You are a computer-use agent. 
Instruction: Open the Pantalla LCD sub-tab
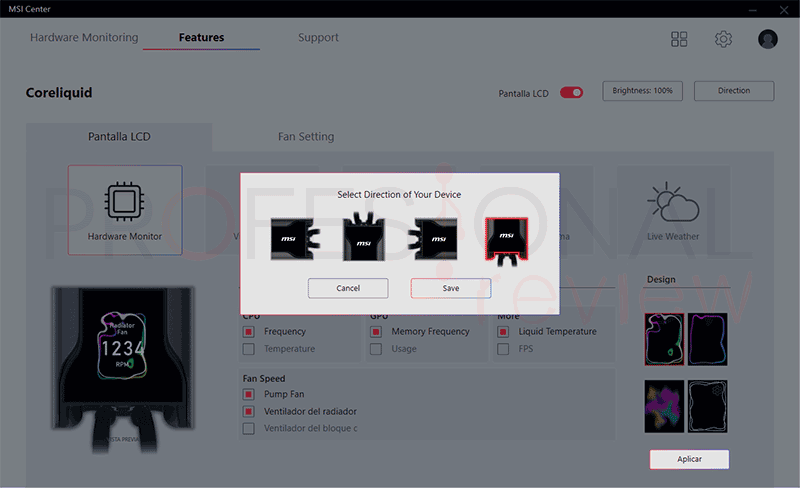point(119,137)
